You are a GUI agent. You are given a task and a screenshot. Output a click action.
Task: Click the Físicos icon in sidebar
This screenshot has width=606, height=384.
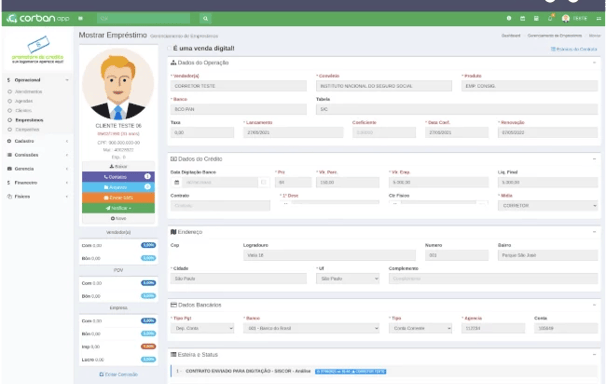pyautogui.click(x=9, y=196)
